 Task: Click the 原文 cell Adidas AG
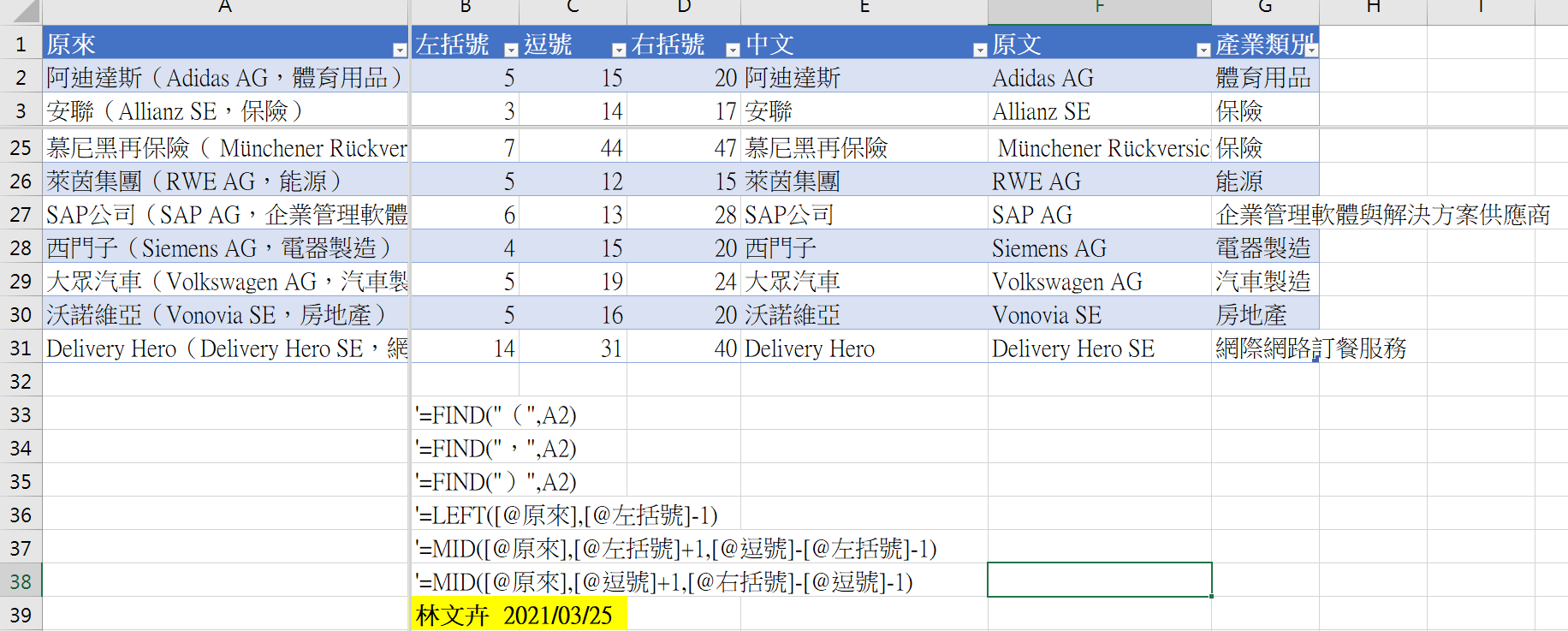click(x=1100, y=77)
